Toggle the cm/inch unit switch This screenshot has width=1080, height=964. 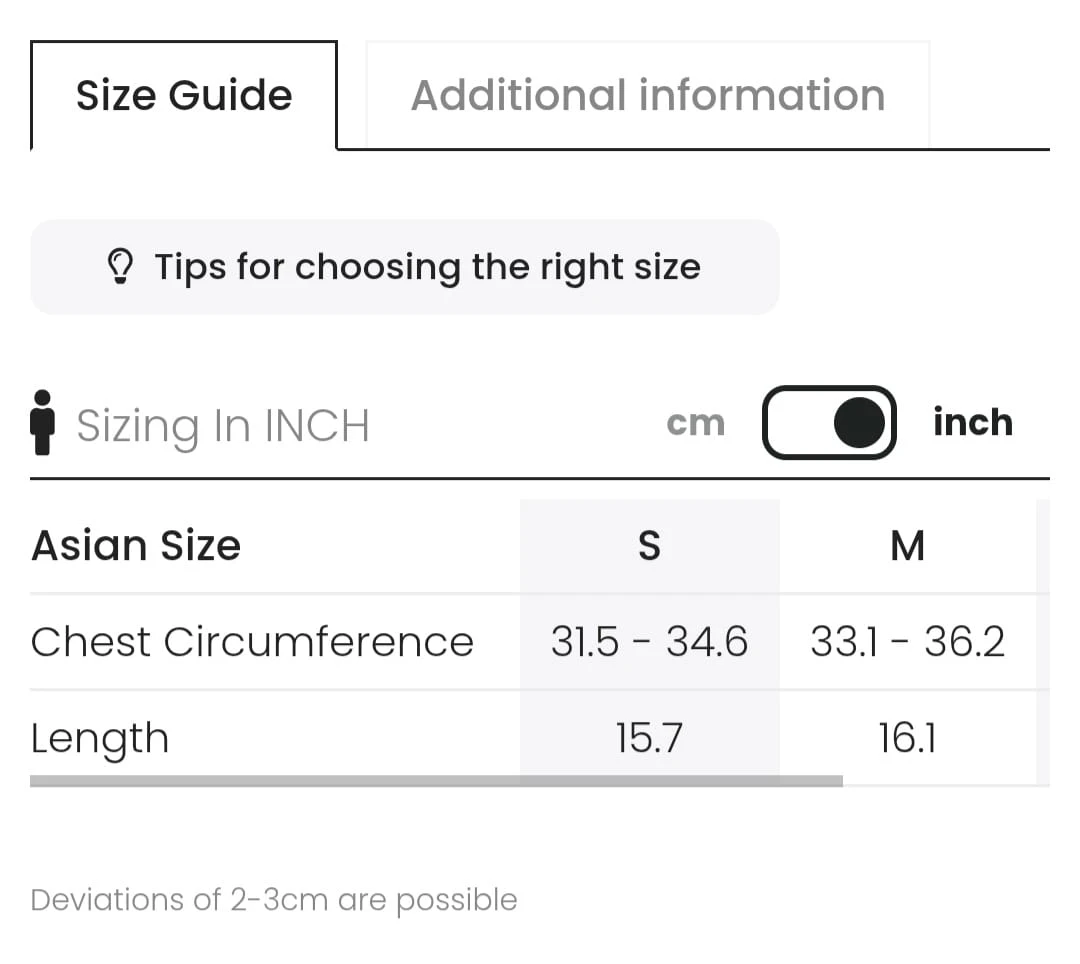pos(829,423)
